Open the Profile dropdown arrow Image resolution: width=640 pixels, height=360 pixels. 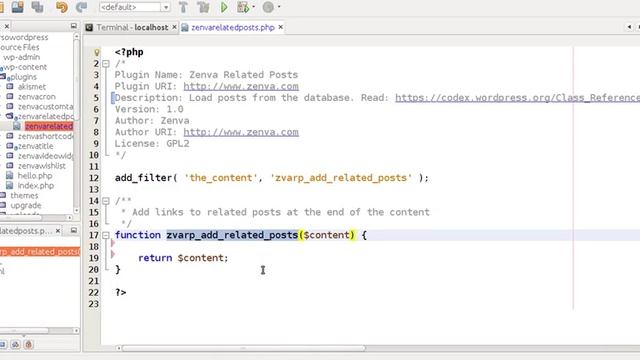pyautogui.click(x=279, y=7)
